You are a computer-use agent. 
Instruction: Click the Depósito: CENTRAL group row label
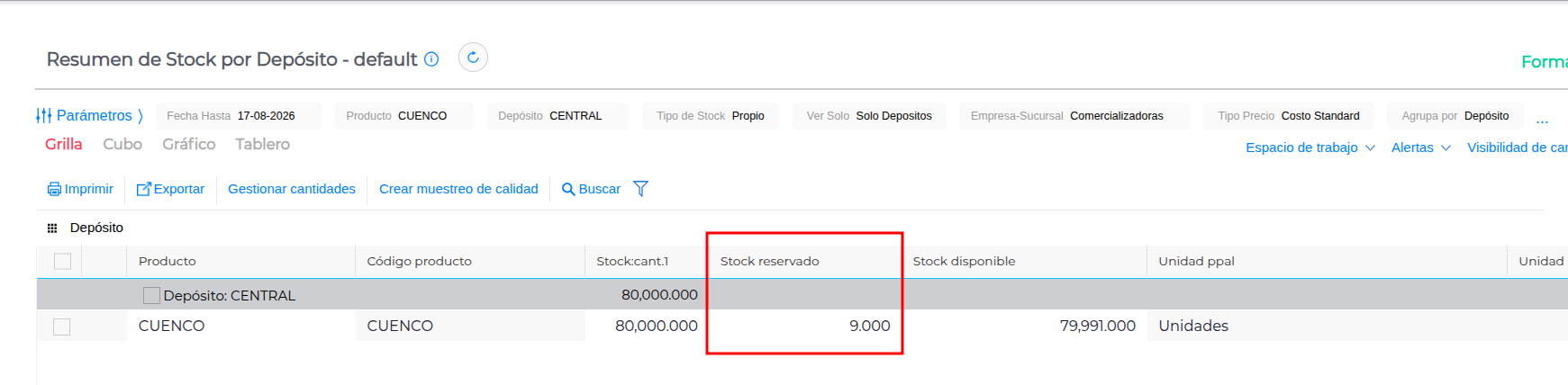click(x=230, y=295)
